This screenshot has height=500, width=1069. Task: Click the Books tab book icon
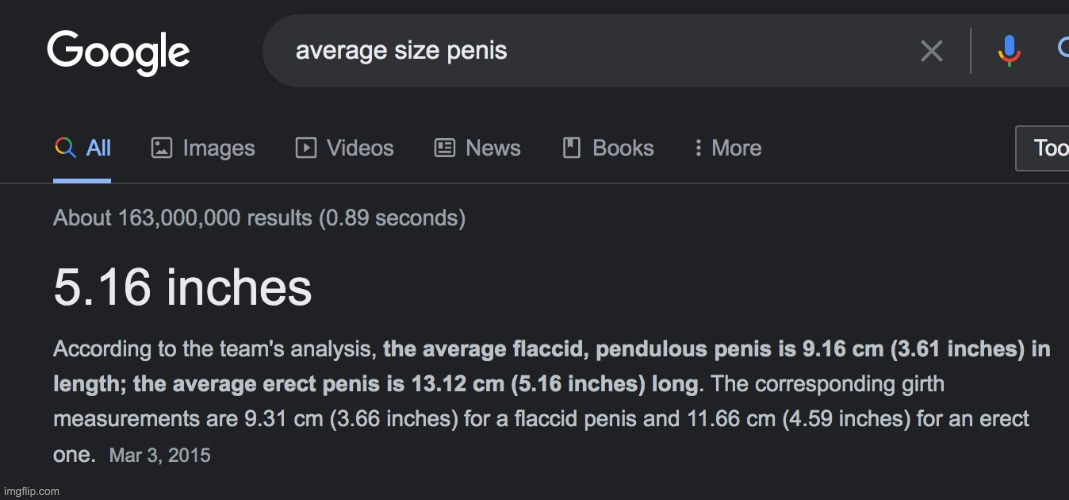[571, 148]
